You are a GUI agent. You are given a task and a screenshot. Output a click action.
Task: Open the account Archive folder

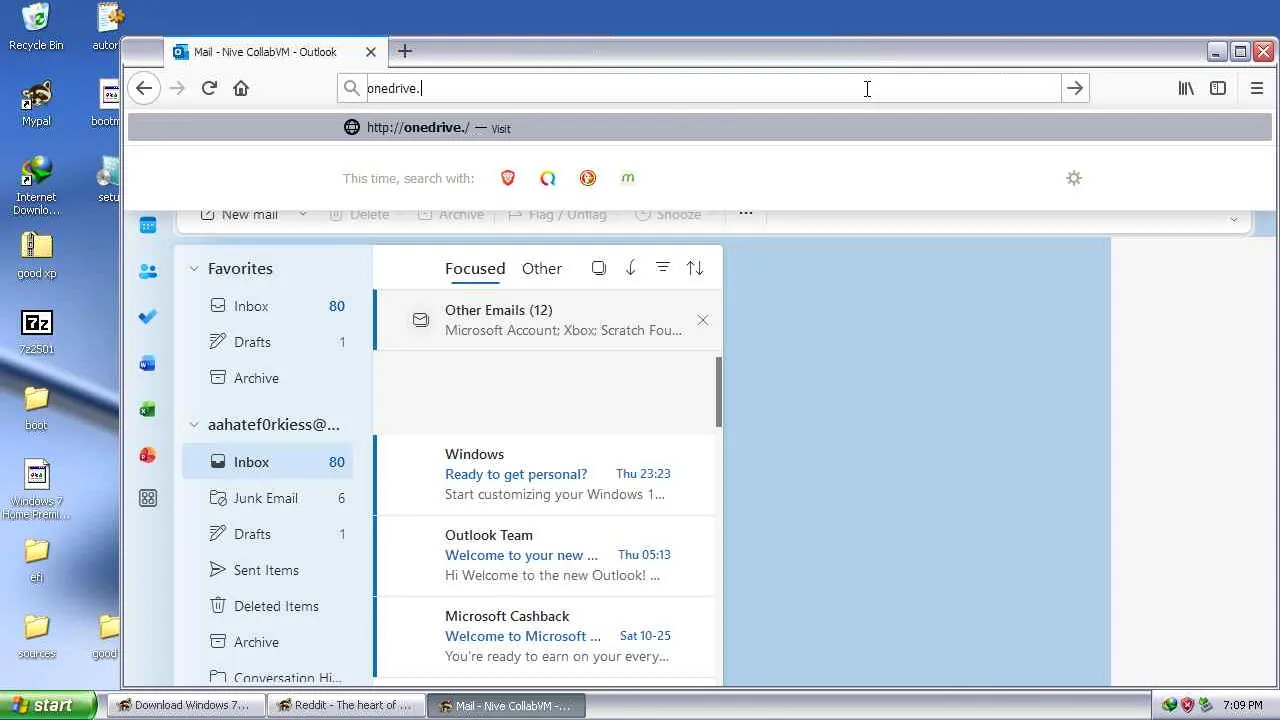267,642
